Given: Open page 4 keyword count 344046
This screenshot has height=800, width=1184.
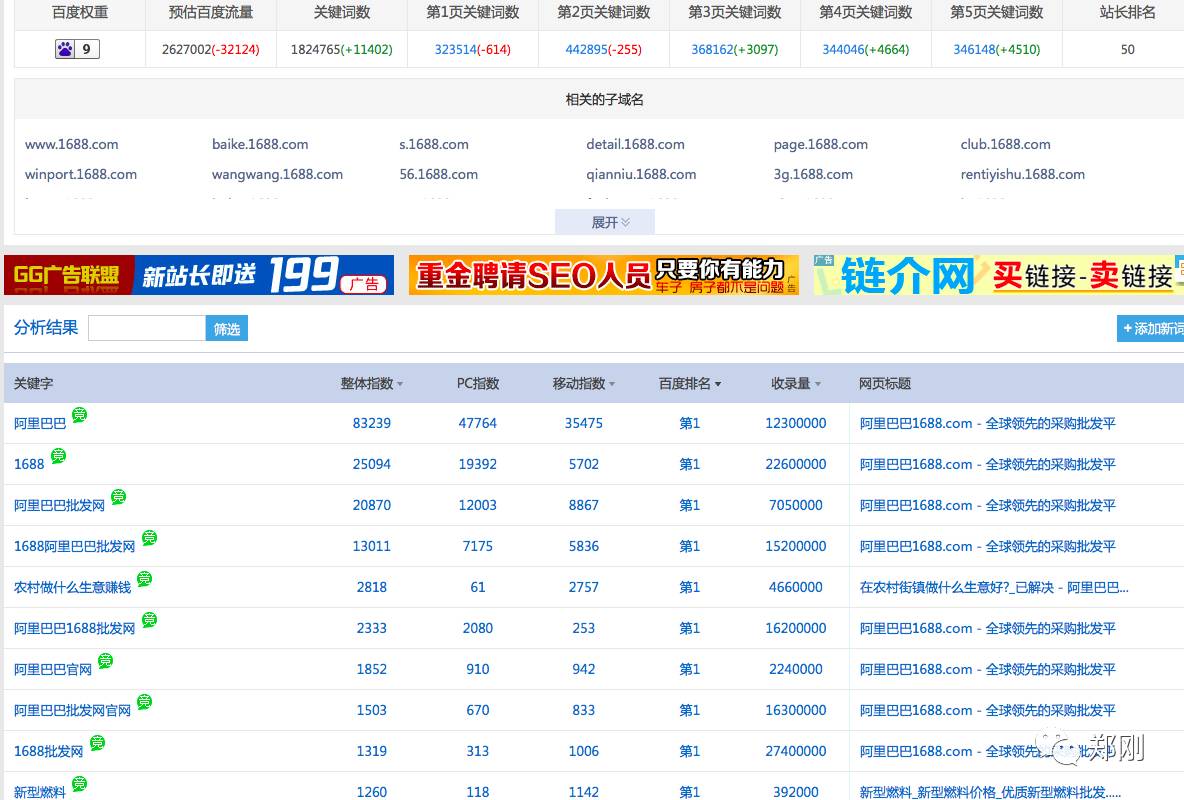Looking at the screenshot, I should tap(843, 49).
